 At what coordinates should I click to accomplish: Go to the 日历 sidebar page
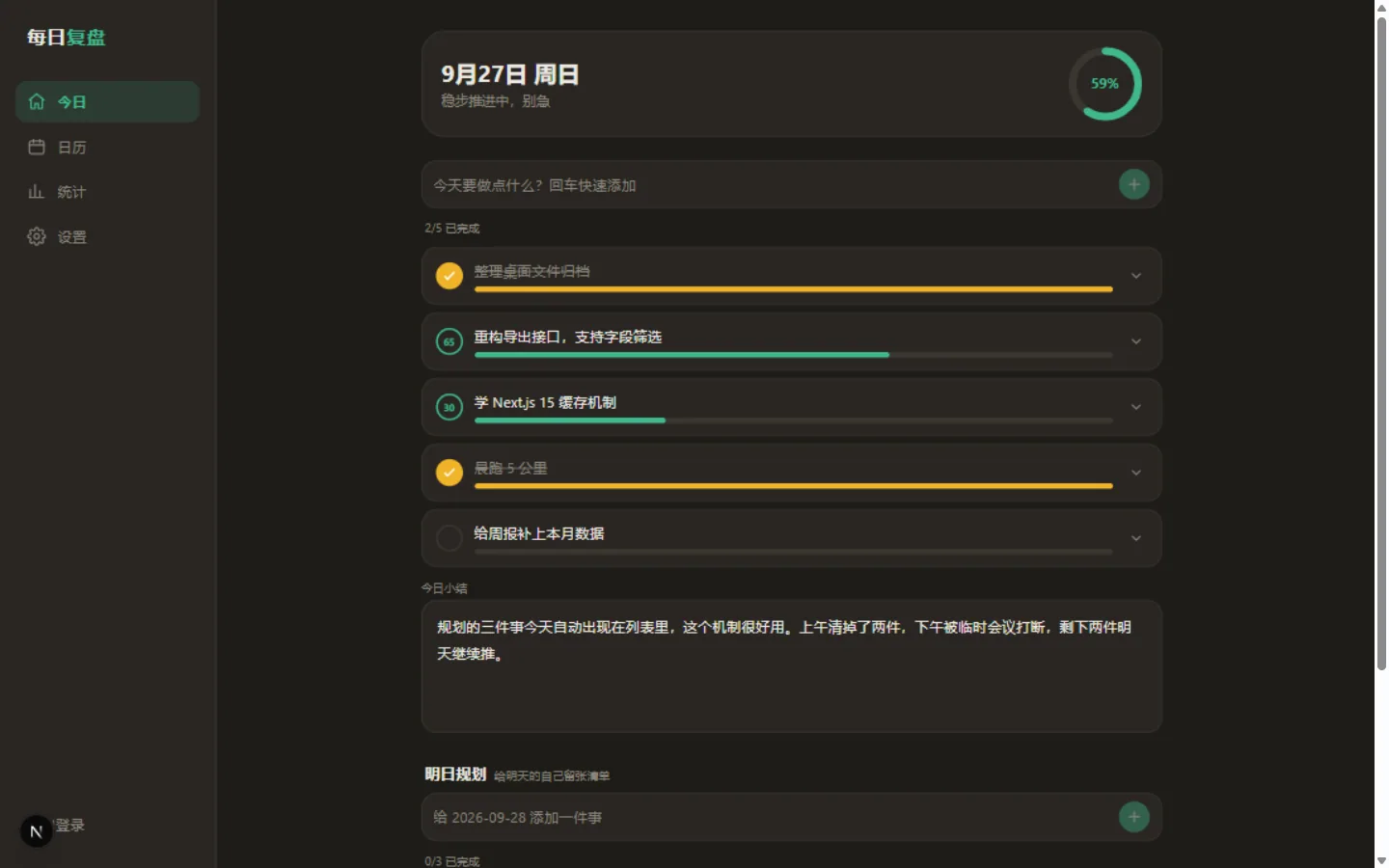point(107,147)
